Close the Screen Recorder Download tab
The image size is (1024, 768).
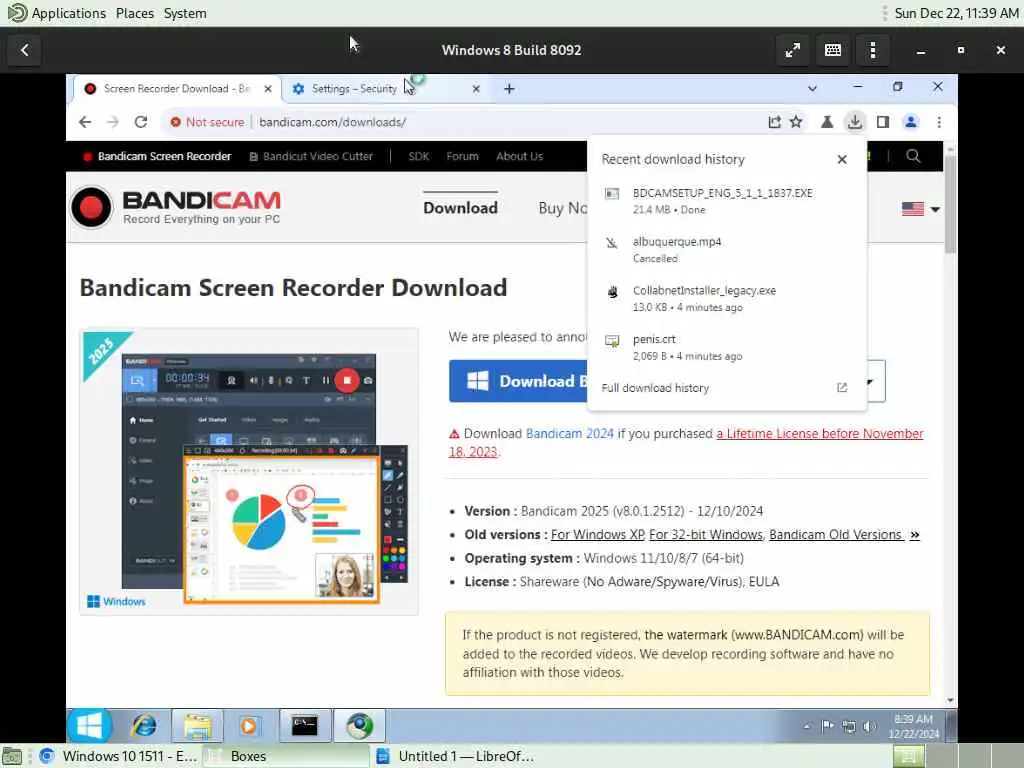pos(268,89)
